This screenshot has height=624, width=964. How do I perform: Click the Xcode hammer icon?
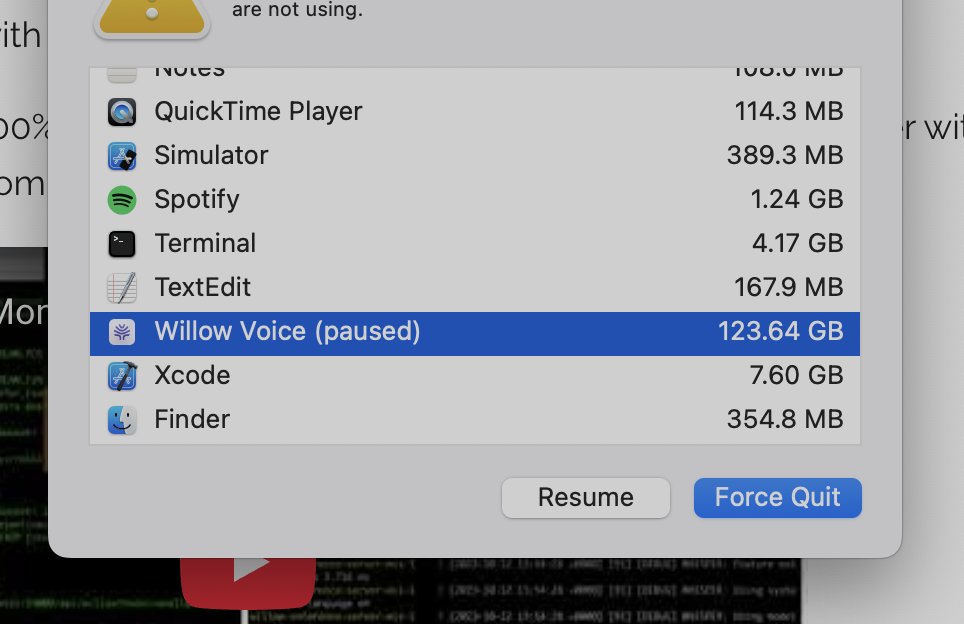tap(122, 376)
